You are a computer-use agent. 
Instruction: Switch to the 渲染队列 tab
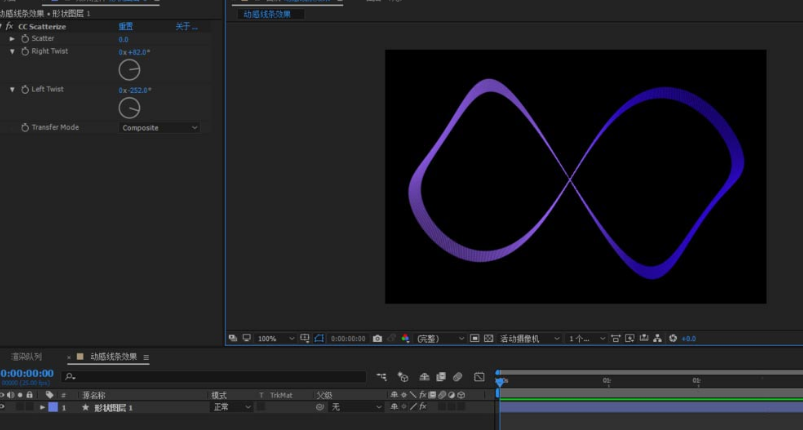click(x=27, y=357)
